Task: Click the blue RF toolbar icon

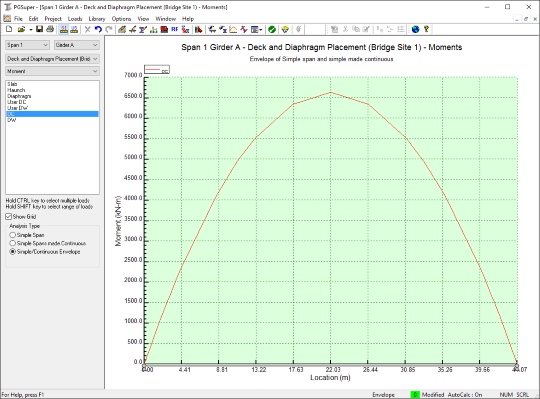Action: [x=175, y=29]
